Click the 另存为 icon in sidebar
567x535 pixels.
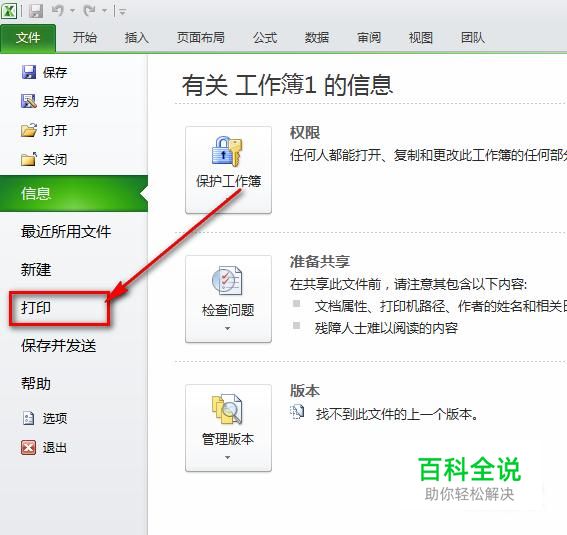(x=29, y=101)
